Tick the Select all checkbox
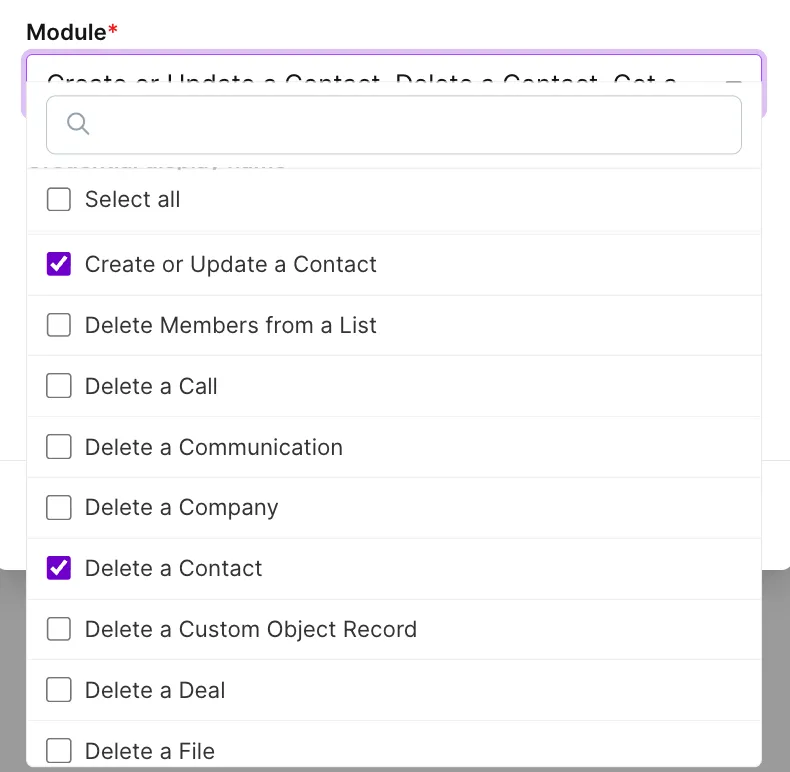The image size is (790, 772). [59, 199]
